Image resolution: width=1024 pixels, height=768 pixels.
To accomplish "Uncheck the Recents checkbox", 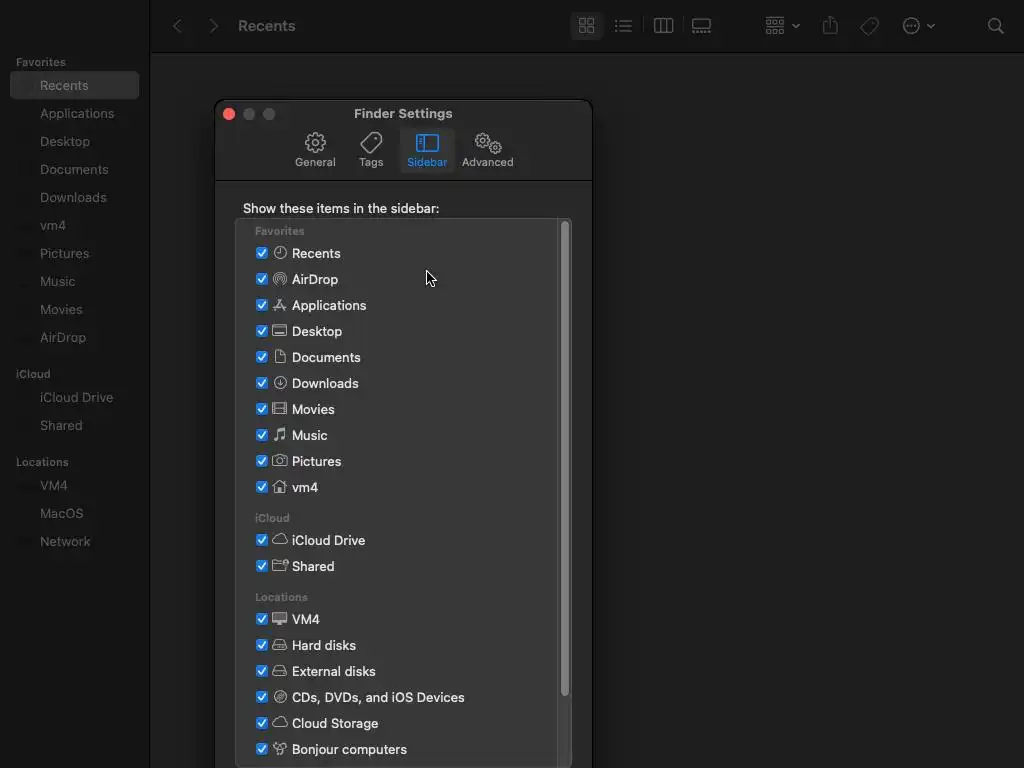I will tap(262, 253).
